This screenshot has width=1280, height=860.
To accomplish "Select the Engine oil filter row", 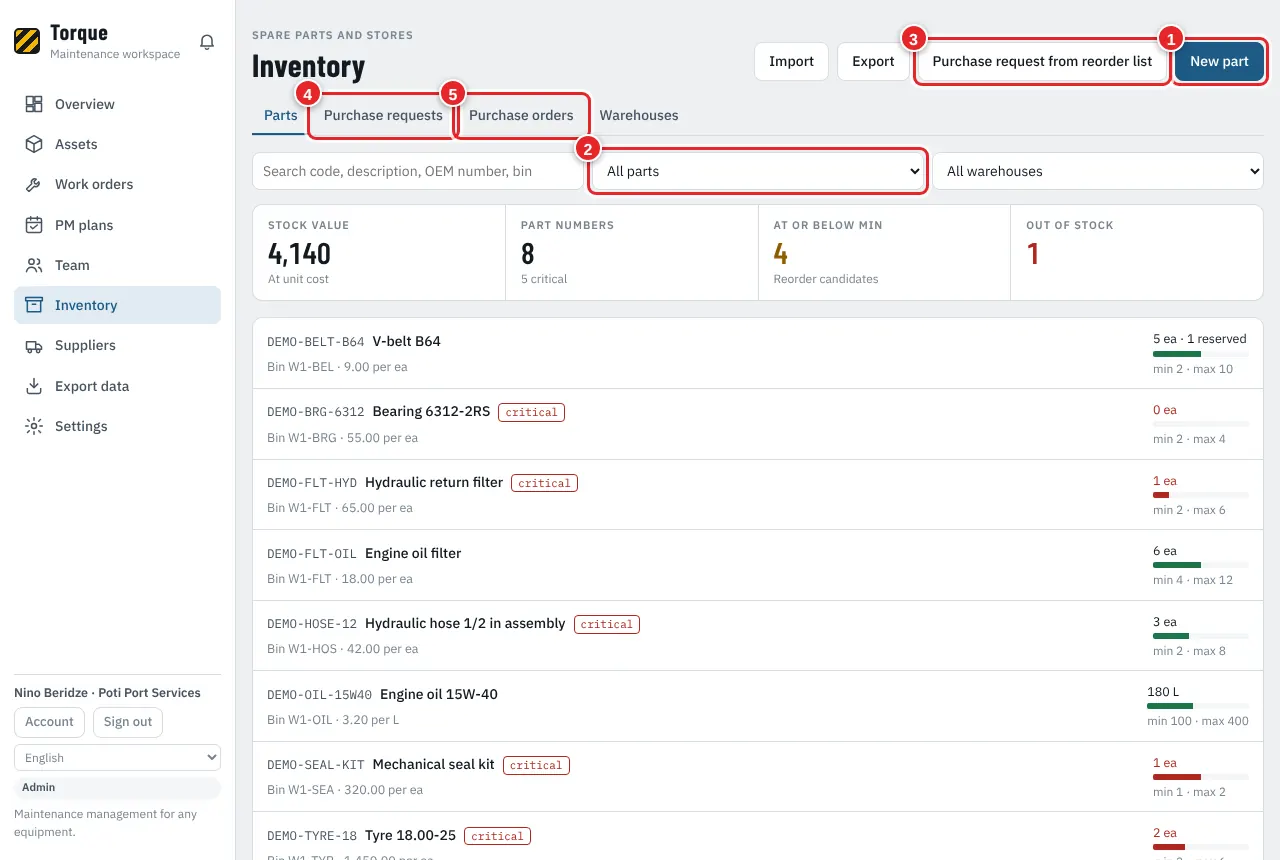I will (758, 565).
